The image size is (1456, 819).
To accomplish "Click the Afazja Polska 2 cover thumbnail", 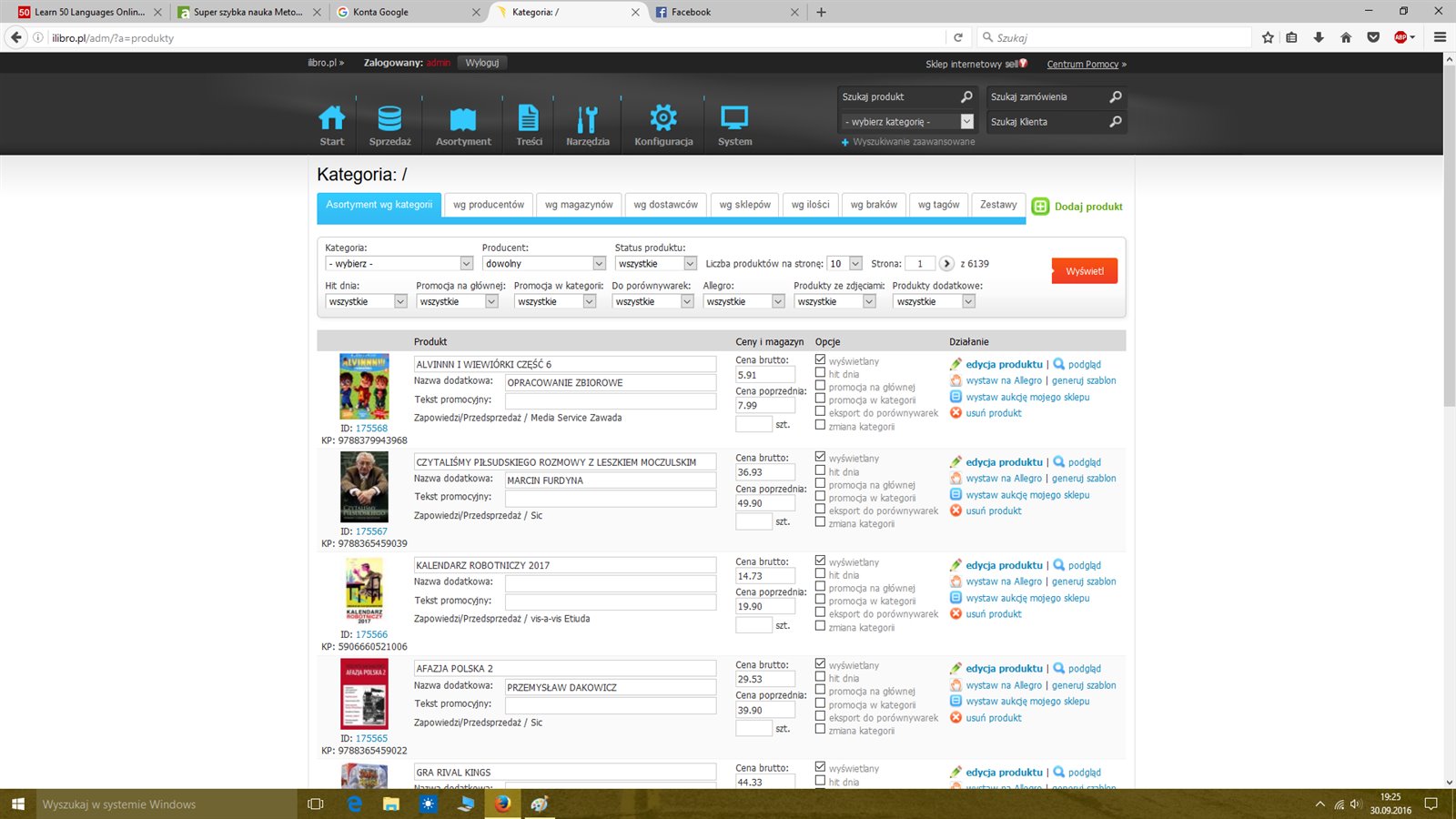I will pyautogui.click(x=364, y=694).
